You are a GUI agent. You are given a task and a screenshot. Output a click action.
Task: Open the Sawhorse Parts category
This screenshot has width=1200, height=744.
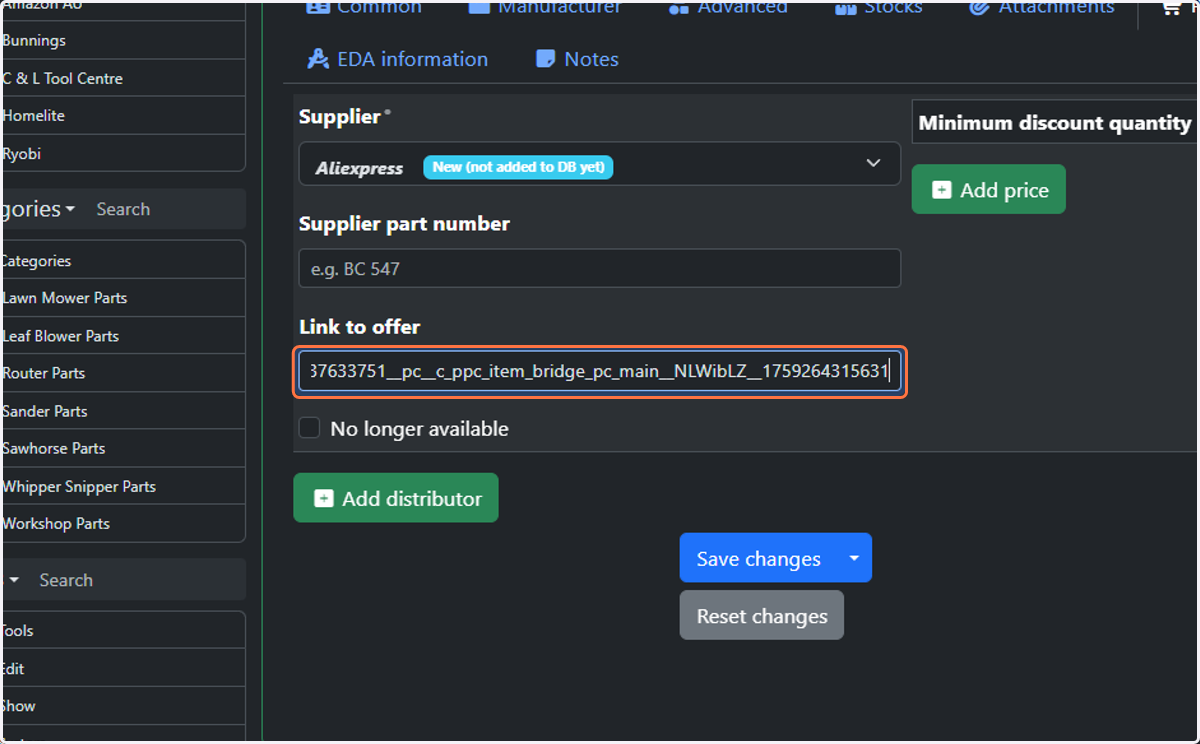click(x=122, y=448)
